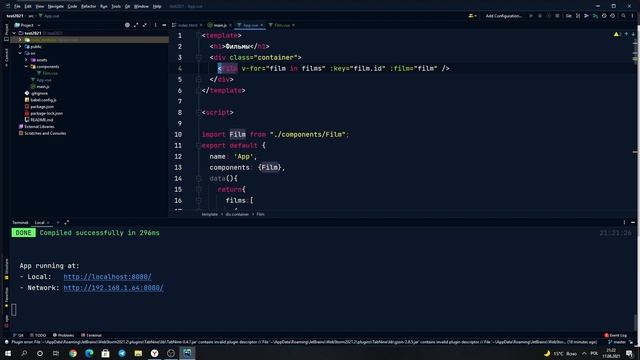Screen dimensions: 640x360
Task: Add a new terminal session with plus
Action: click(58, 222)
